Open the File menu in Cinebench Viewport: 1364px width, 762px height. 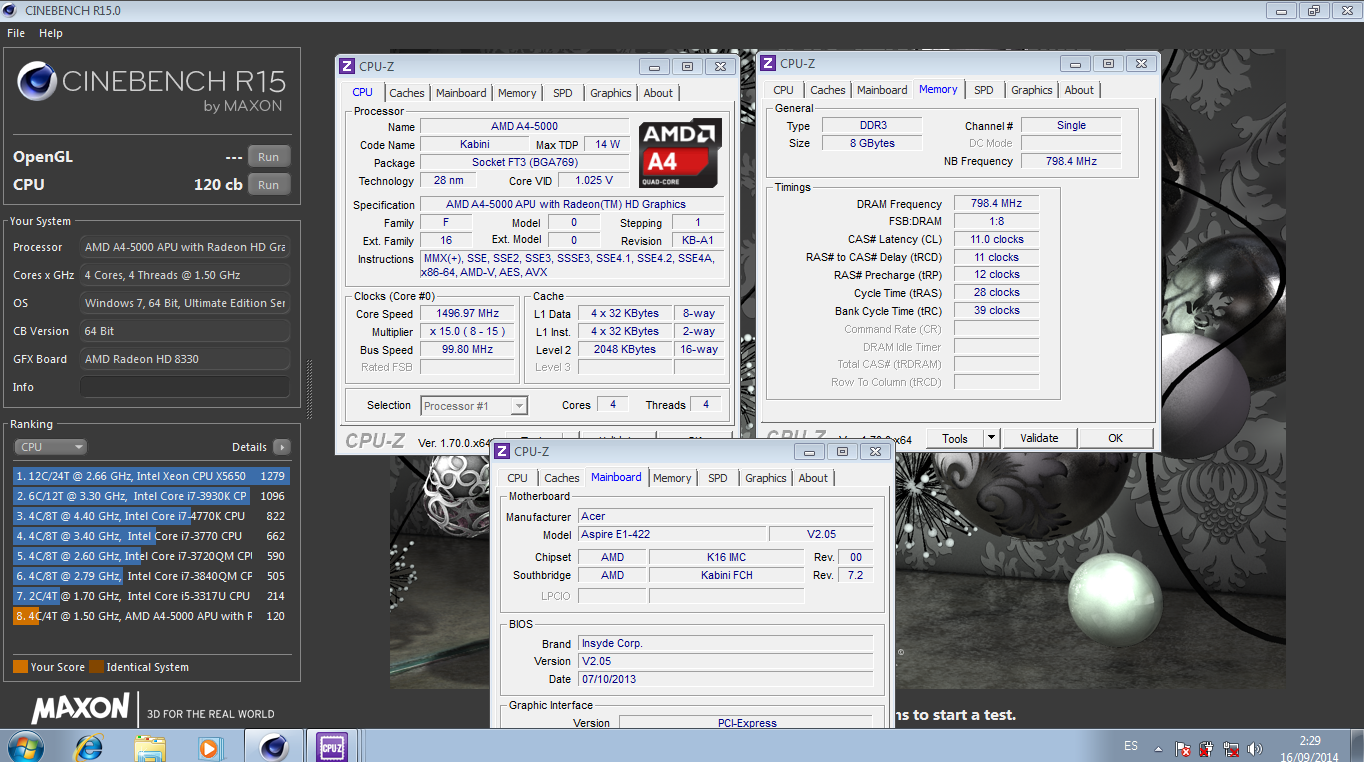(x=16, y=33)
